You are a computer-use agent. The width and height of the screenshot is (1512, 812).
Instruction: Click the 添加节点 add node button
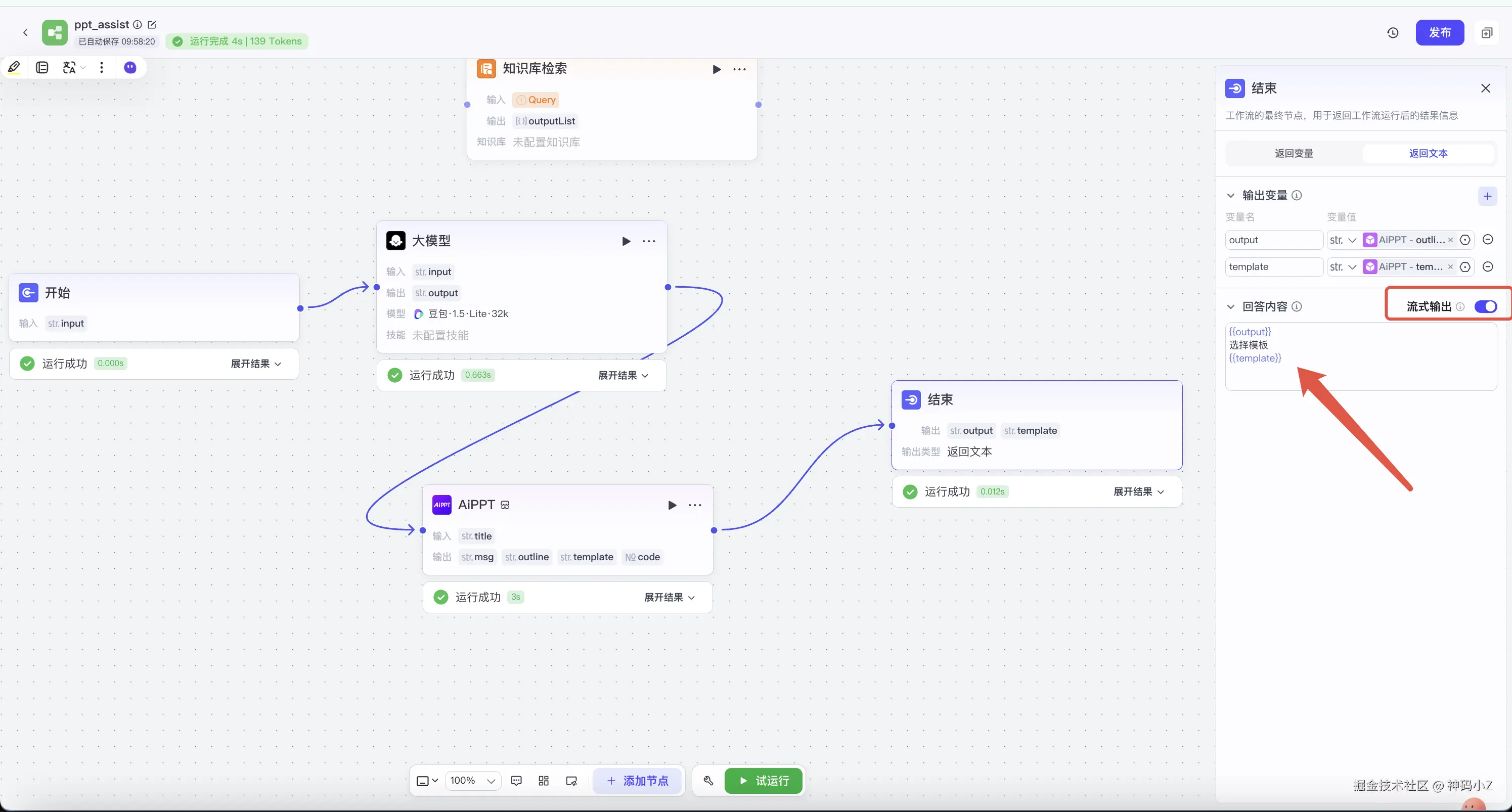pyautogui.click(x=637, y=781)
